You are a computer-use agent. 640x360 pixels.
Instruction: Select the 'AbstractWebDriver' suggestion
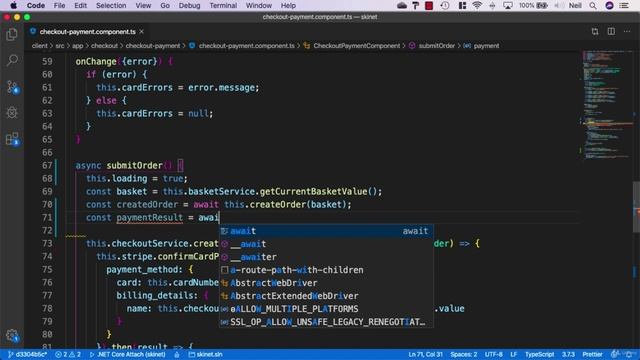tap(327, 283)
